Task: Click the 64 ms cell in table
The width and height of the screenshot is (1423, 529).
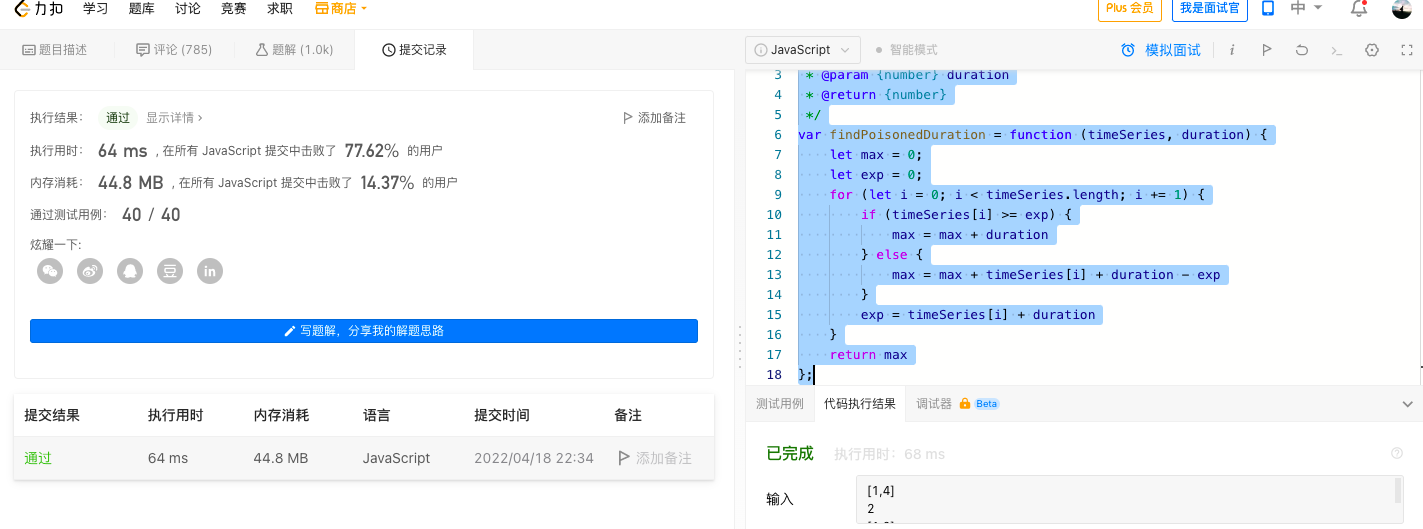Action: pos(168,458)
